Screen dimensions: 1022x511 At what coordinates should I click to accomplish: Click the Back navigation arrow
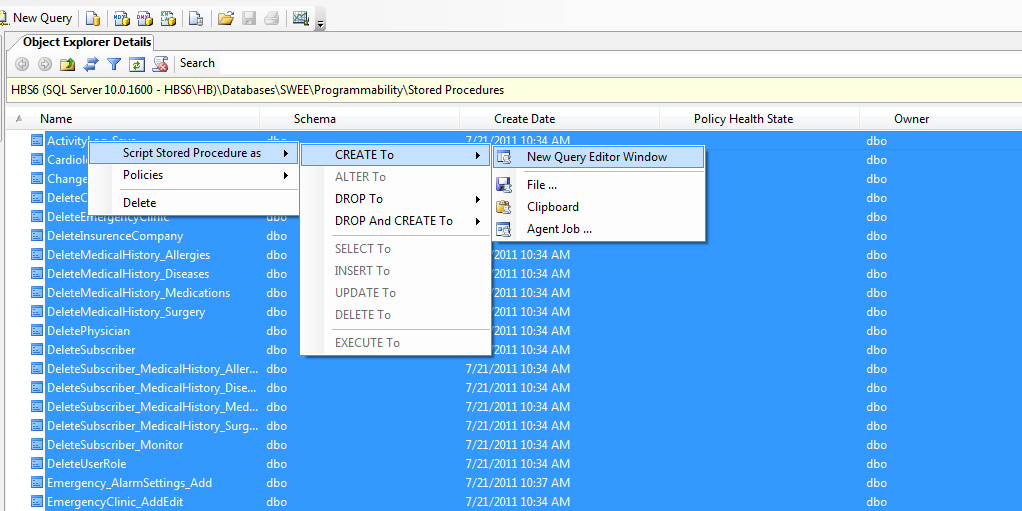22,64
